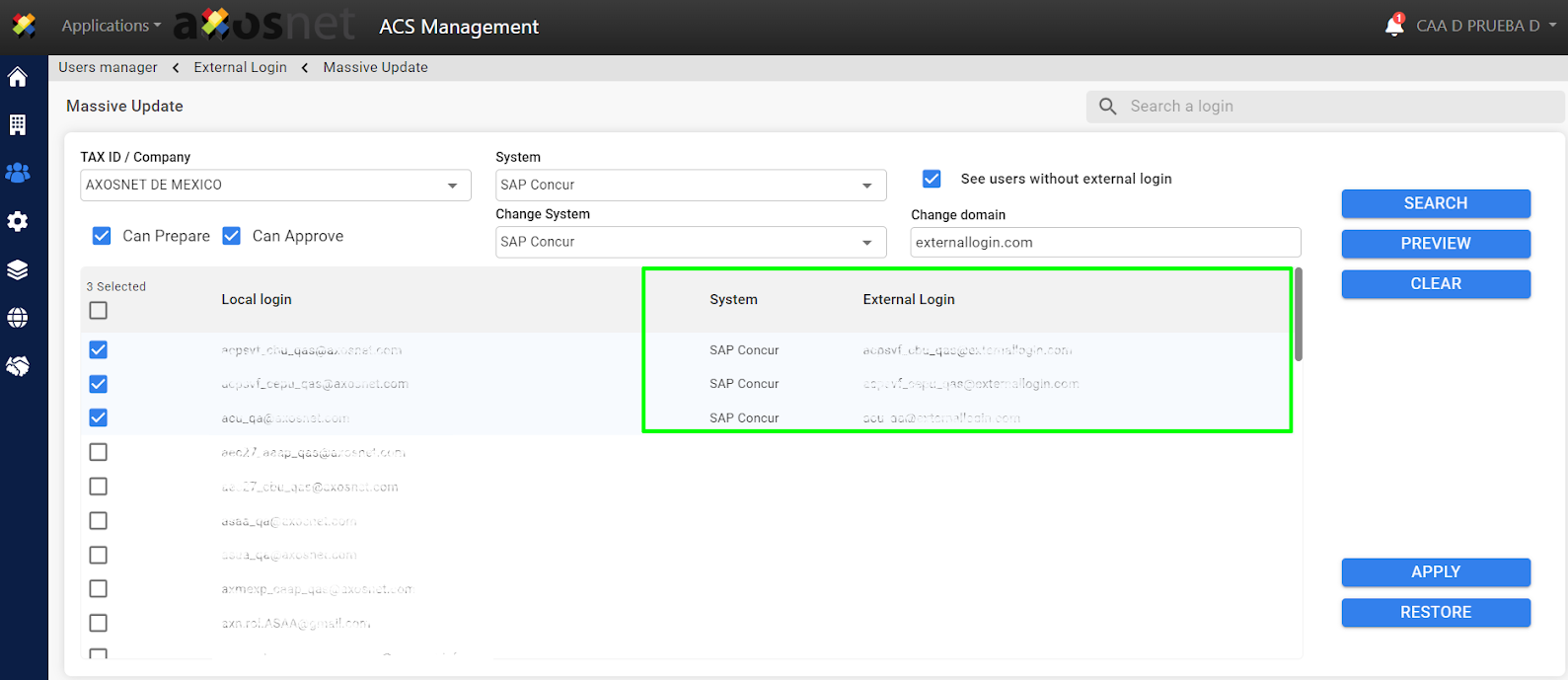Click the stacked layers icon in the sidebar
This screenshot has width=1568, height=680.
(x=18, y=269)
